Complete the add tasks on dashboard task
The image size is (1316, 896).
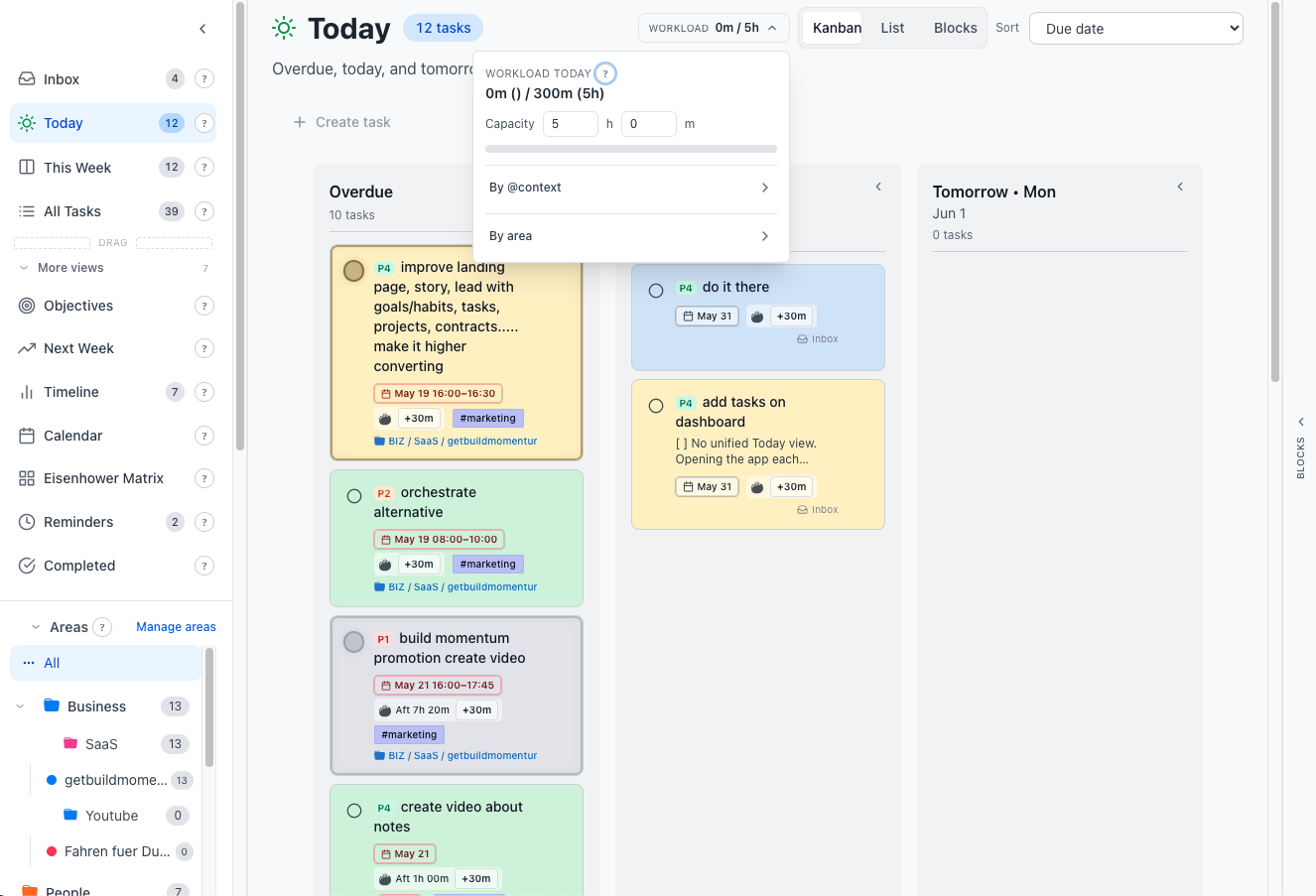coord(656,406)
